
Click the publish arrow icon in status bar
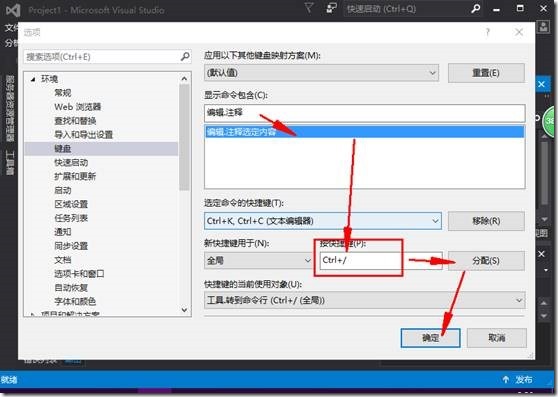point(506,380)
